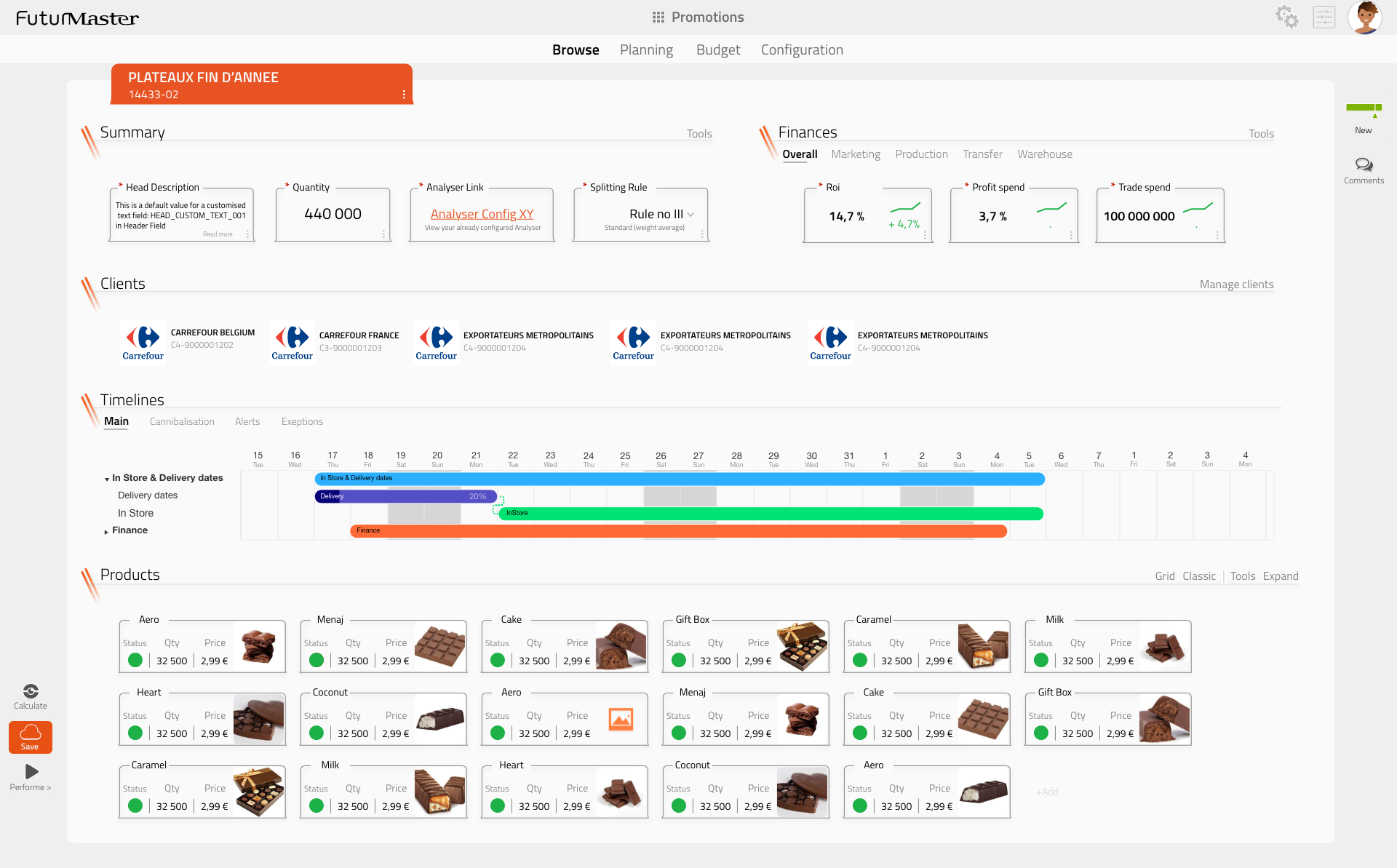
Task: Toggle the green status of product Aero
Action: [x=135, y=660]
